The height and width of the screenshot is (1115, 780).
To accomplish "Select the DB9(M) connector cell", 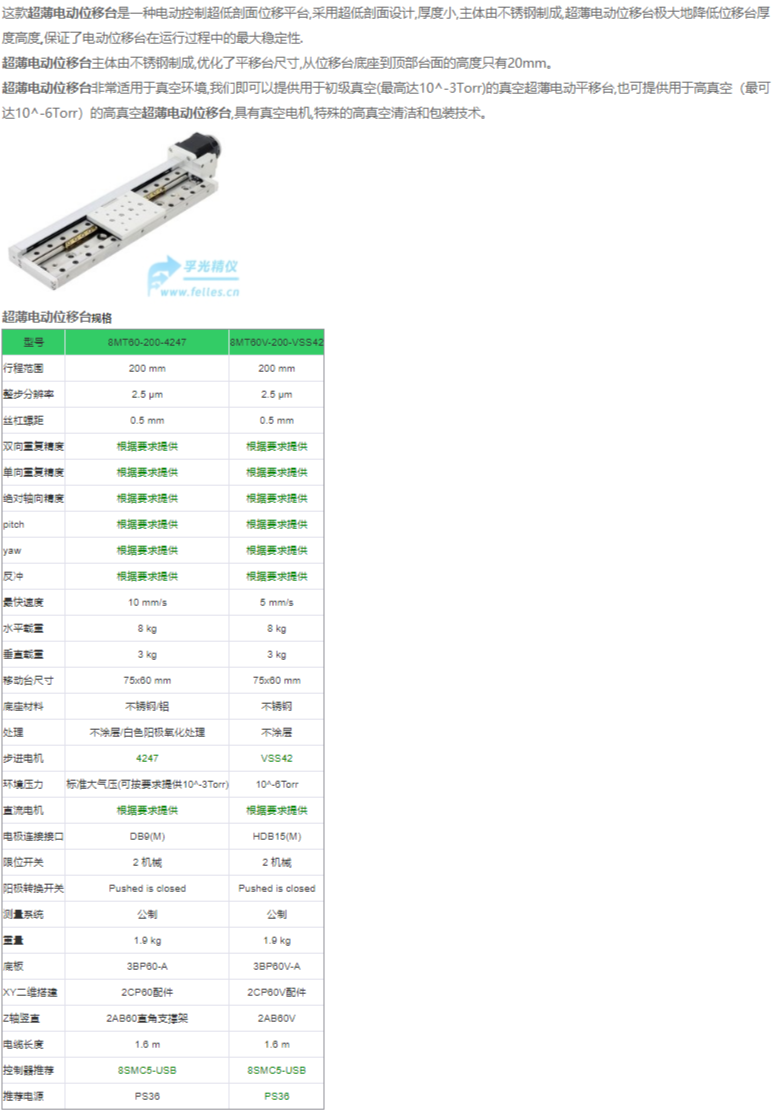I will pos(147,836).
